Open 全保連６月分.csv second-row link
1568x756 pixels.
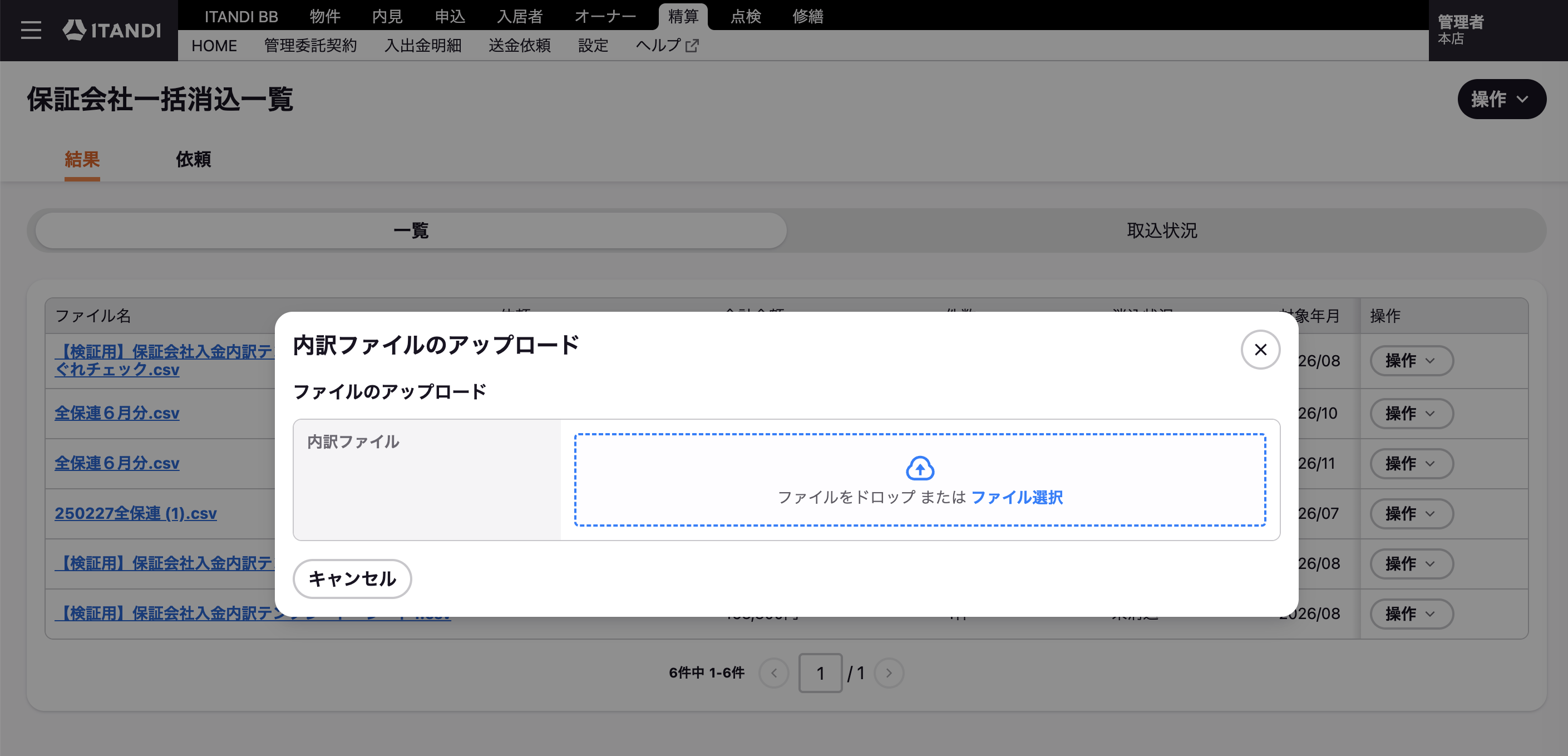117,413
